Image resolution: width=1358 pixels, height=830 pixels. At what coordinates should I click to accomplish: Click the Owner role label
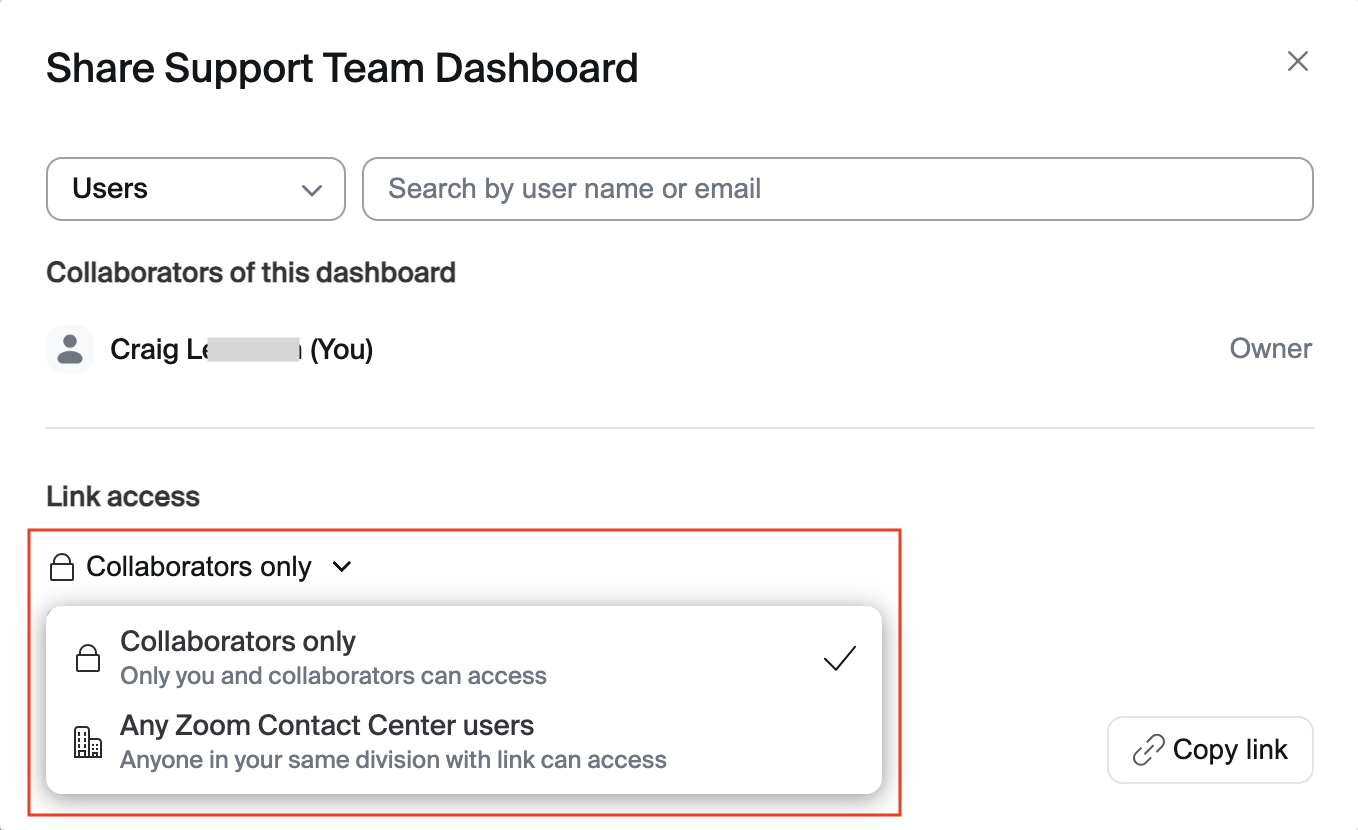tap(1270, 349)
